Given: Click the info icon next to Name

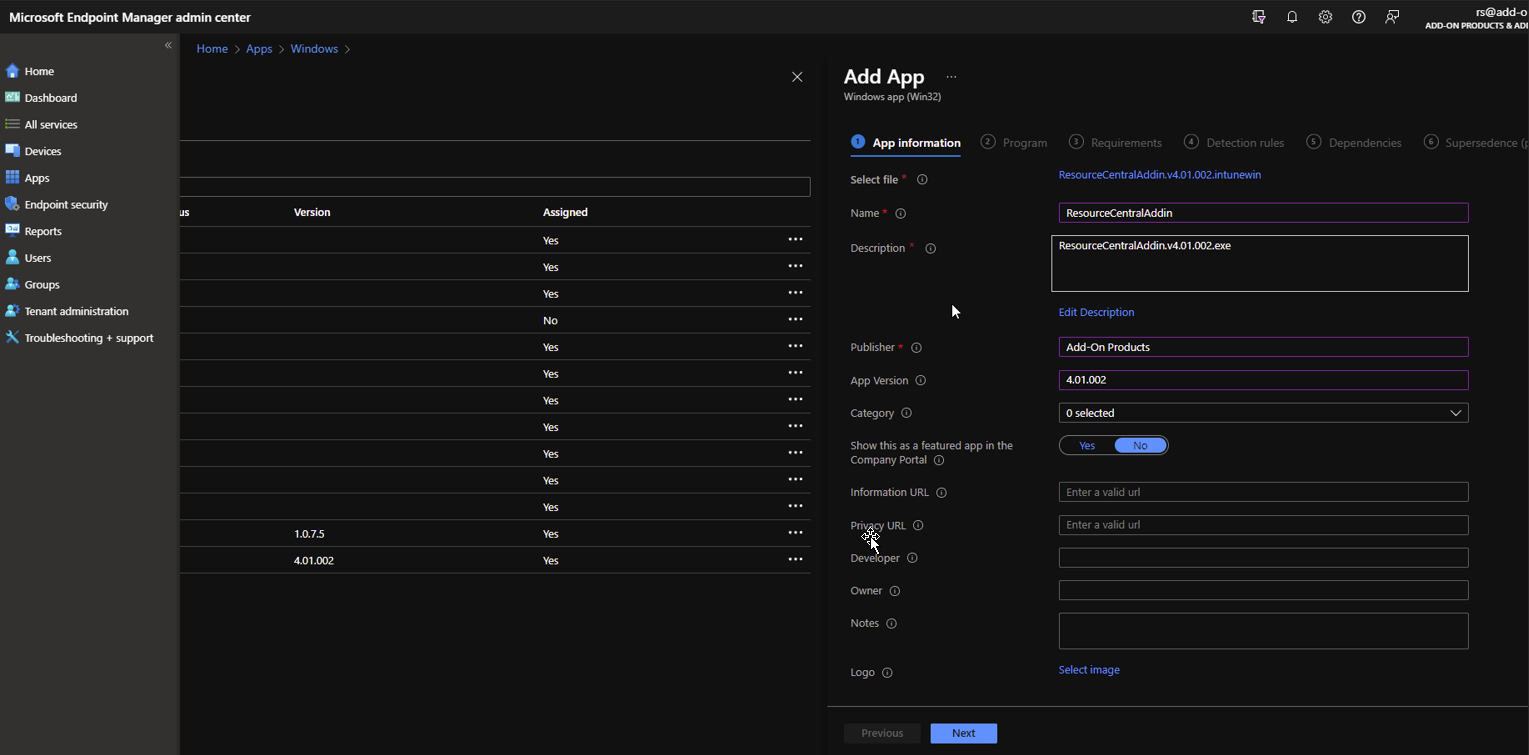Looking at the screenshot, I should coord(900,213).
